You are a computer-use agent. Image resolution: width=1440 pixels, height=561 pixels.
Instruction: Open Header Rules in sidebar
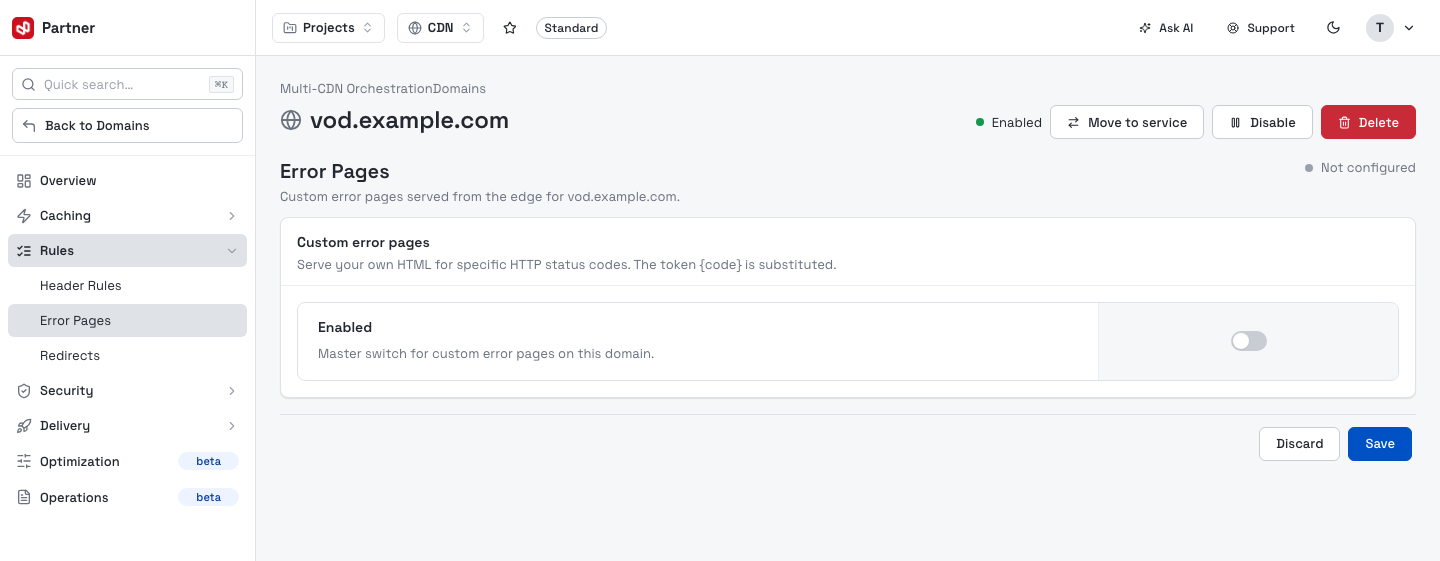click(x=127, y=286)
